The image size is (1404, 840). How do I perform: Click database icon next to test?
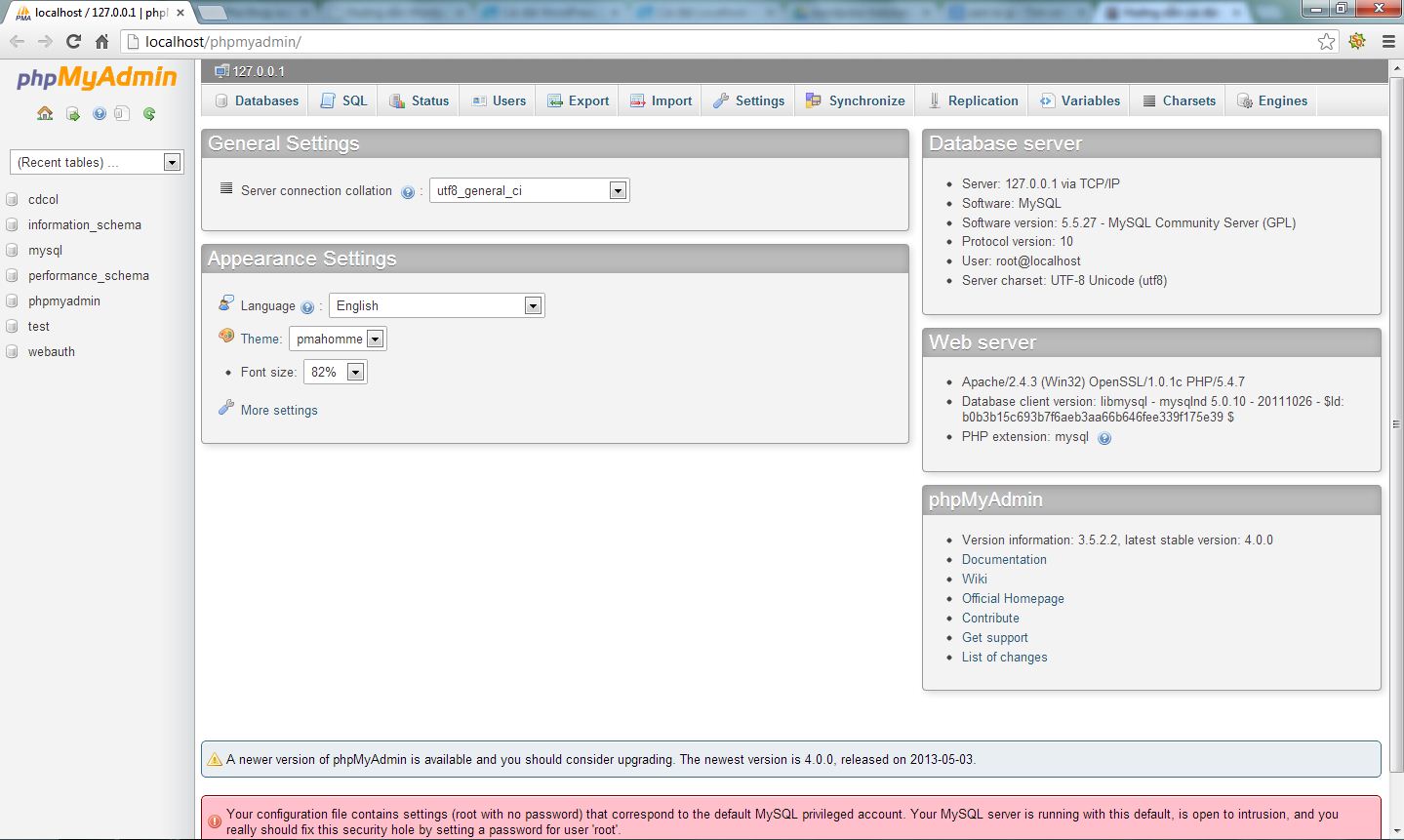(x=13, y=326)
